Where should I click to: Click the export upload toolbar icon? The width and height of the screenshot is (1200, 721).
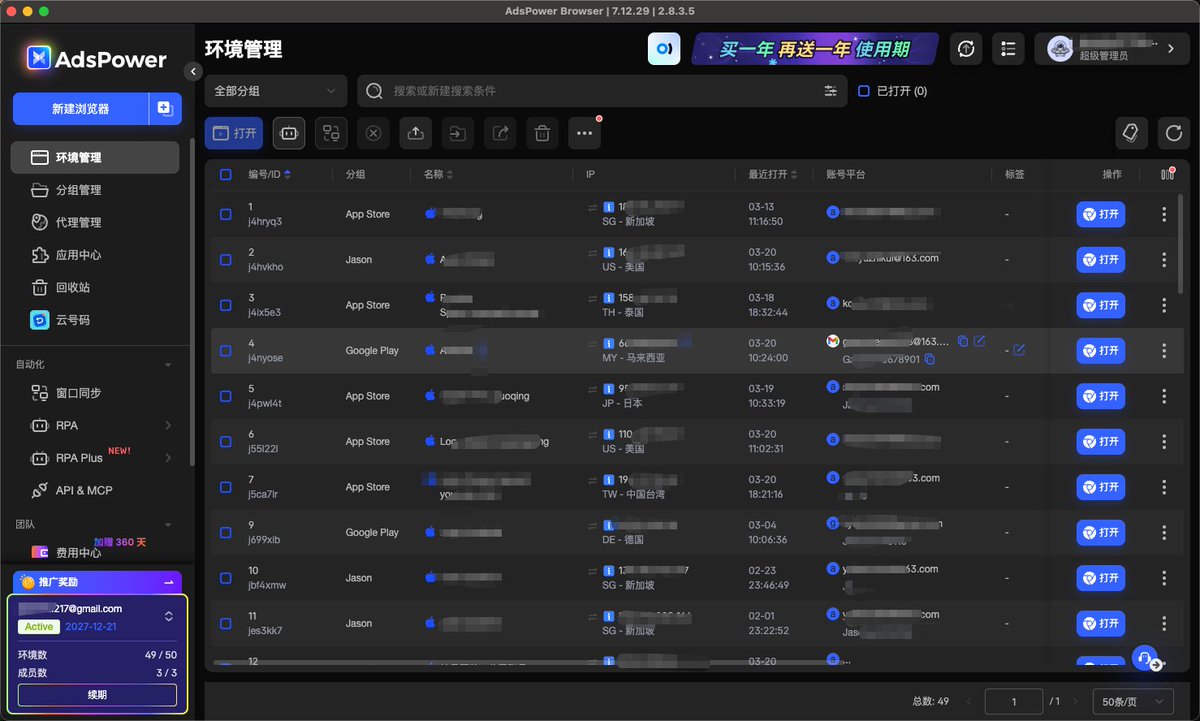click(x=415, y=132)
